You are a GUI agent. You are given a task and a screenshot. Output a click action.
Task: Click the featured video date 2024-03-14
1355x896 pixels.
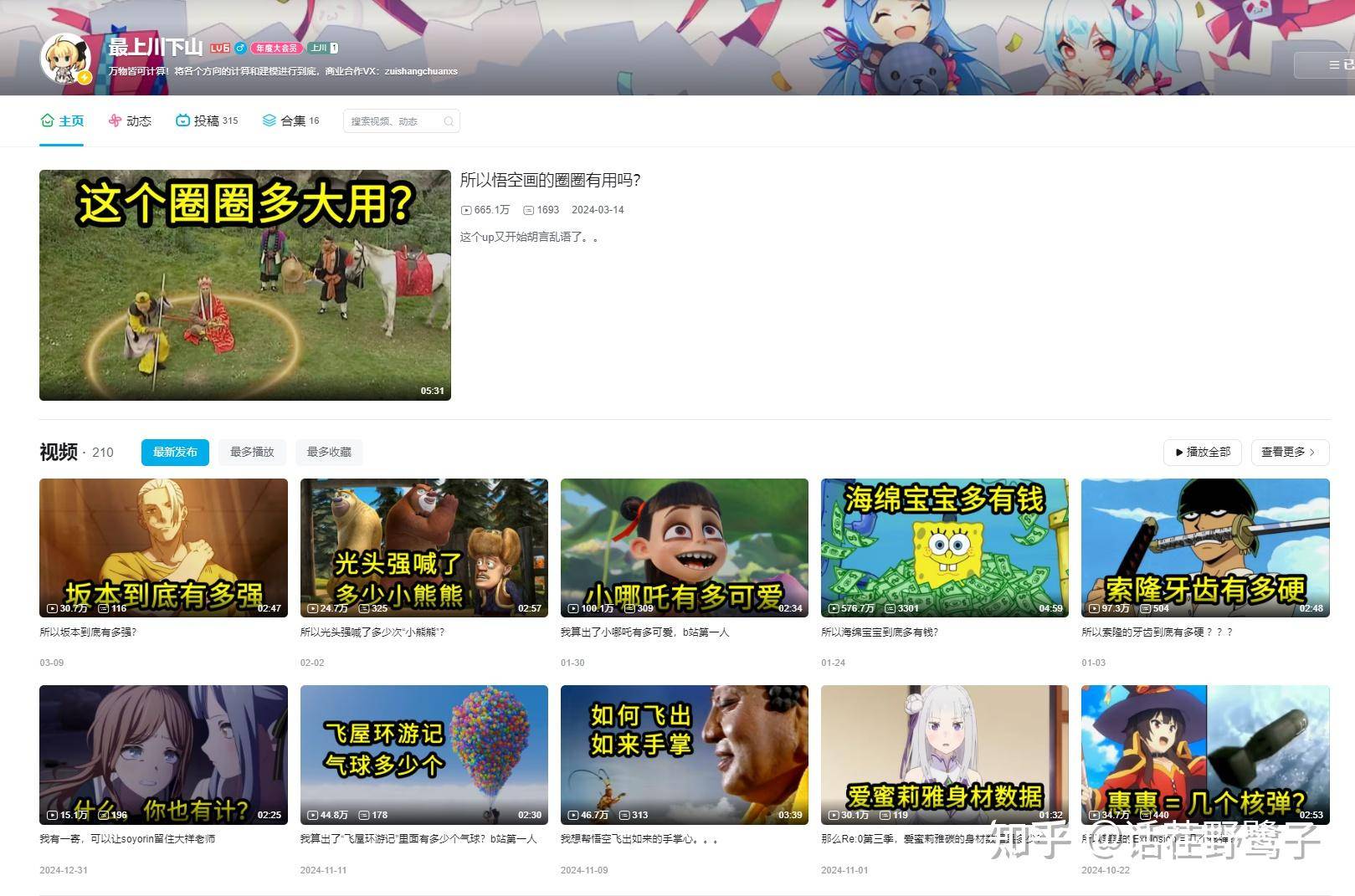coord(598,210)
